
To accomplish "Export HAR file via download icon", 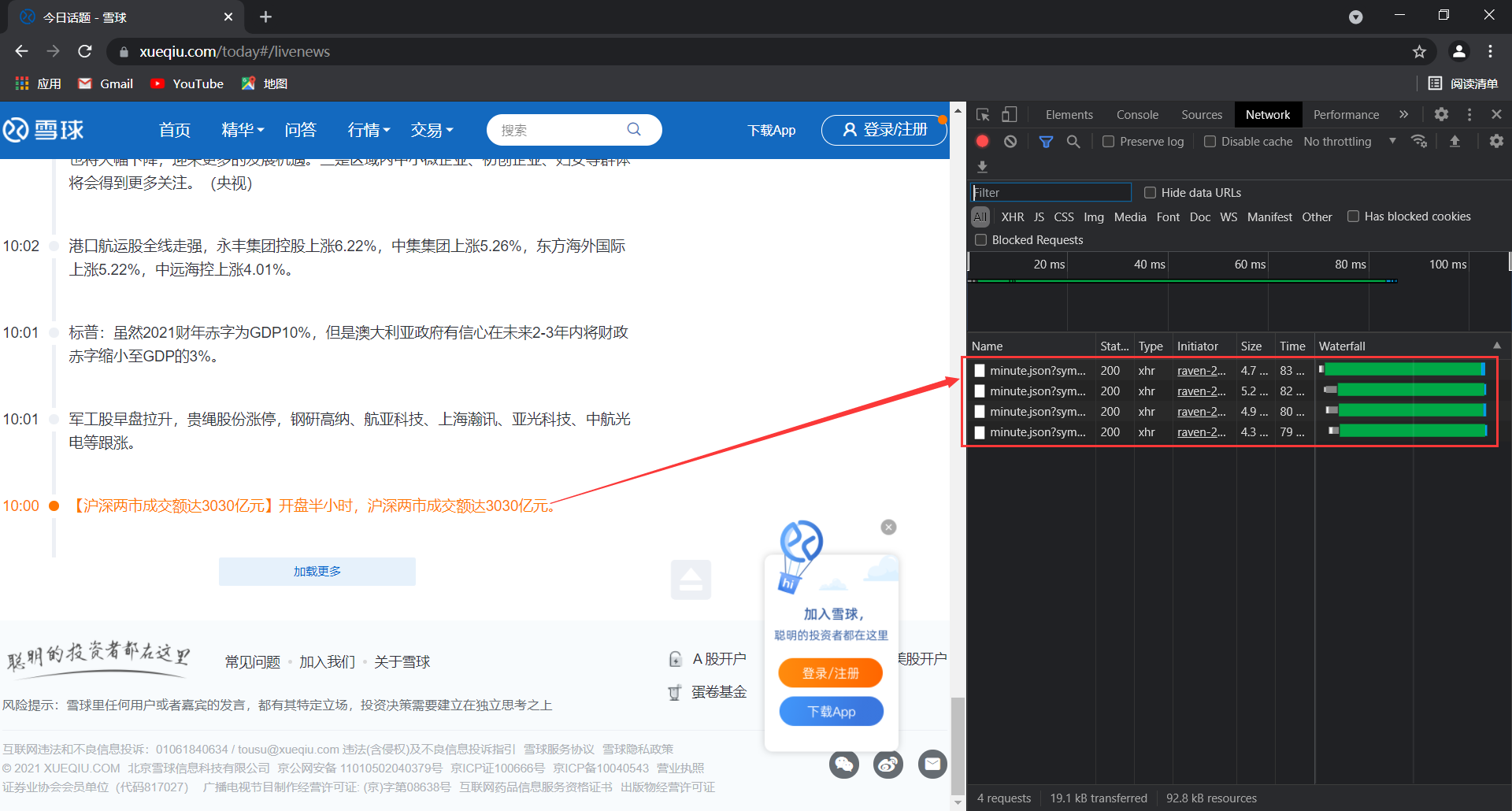I will 982,166.
